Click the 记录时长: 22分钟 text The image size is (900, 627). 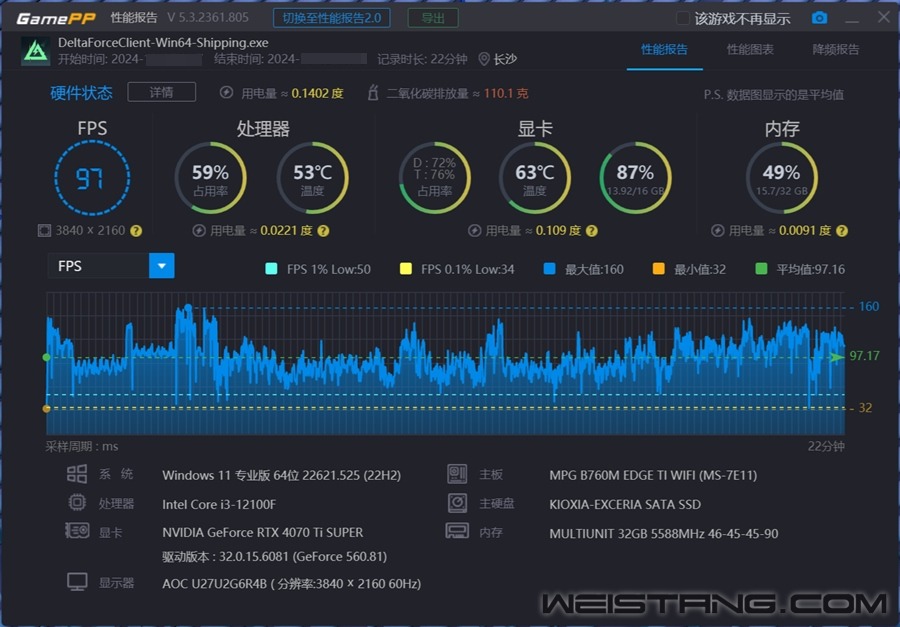[x=421, y=59]
